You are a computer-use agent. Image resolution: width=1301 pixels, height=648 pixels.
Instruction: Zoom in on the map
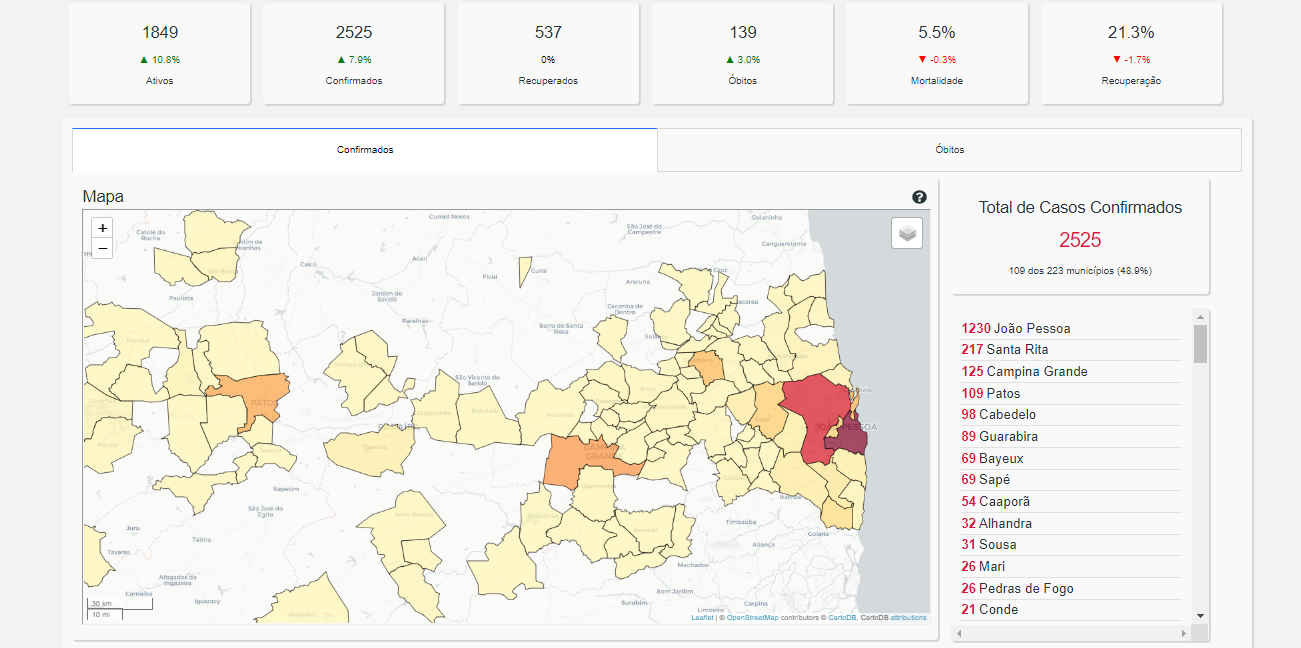(102, 228)
